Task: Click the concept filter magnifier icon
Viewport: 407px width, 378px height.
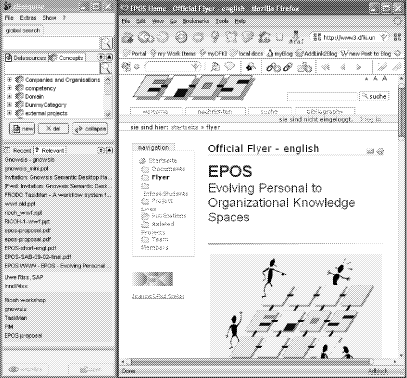Action: [x=106, y=68]
